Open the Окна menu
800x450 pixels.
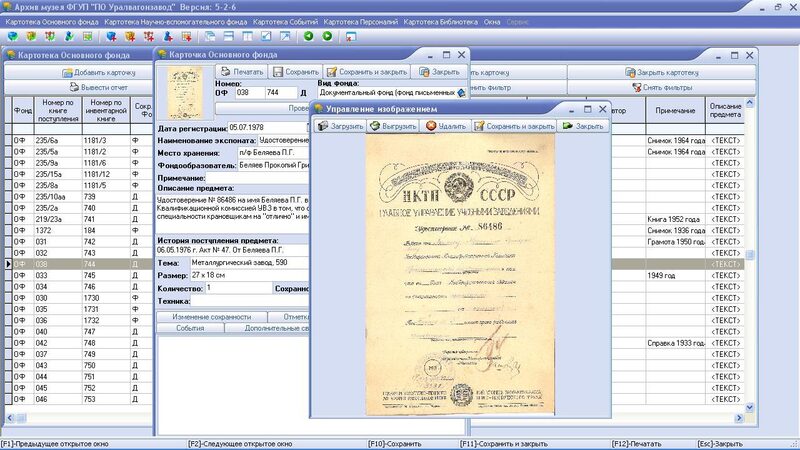(492, 22)
